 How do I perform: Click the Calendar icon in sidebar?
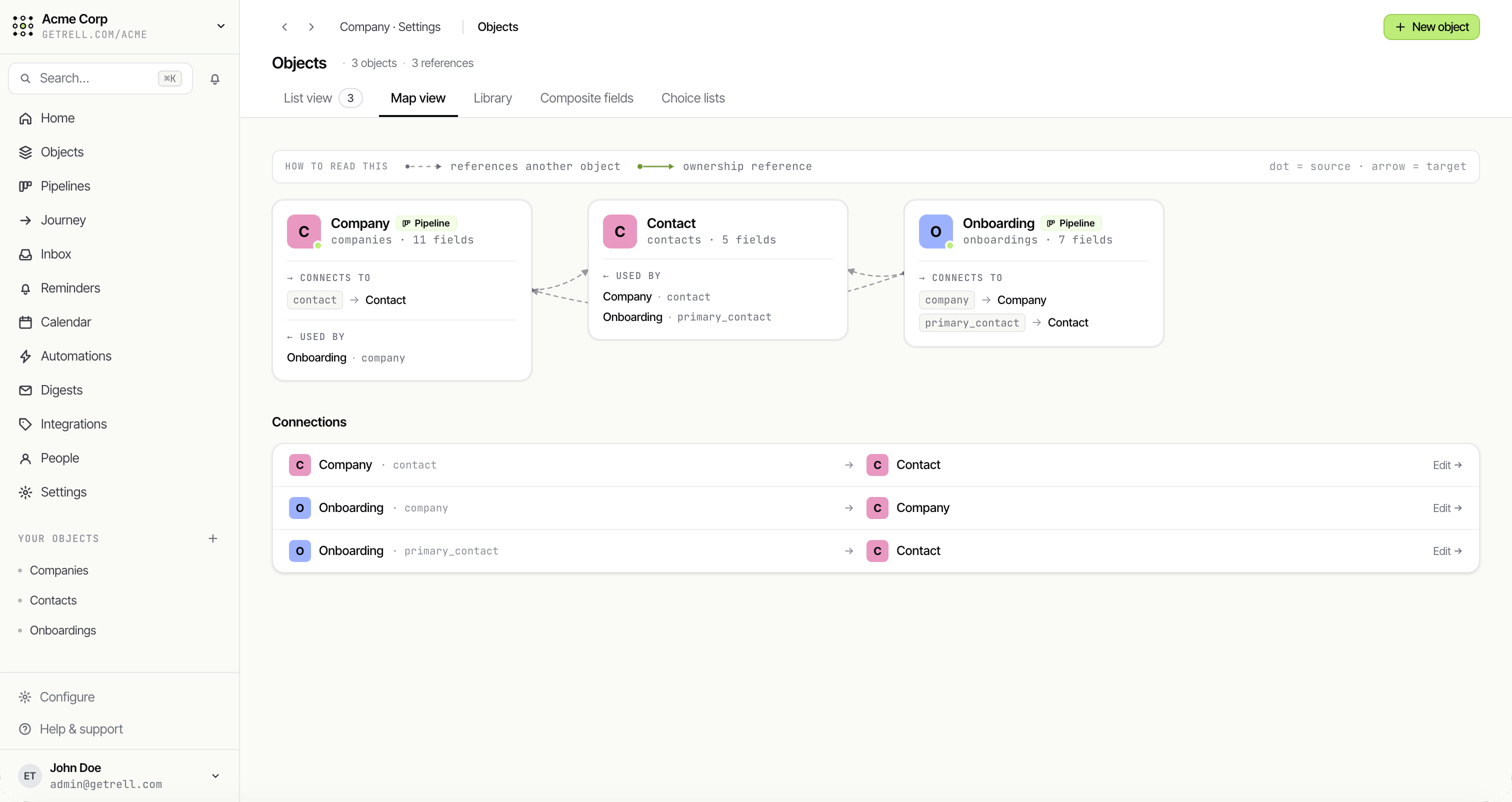click(x=25, y=322)
